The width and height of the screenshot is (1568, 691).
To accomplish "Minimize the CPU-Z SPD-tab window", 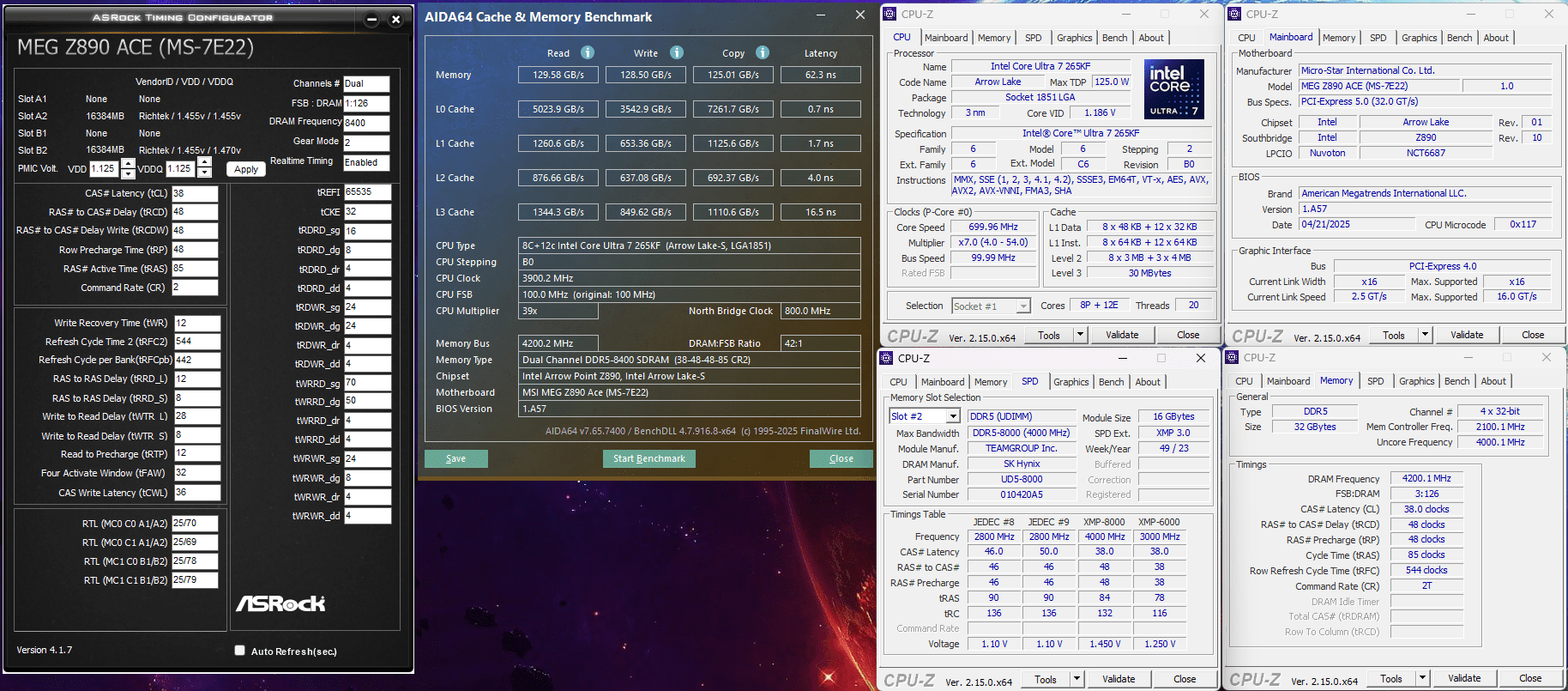I will click(1123, 358).
